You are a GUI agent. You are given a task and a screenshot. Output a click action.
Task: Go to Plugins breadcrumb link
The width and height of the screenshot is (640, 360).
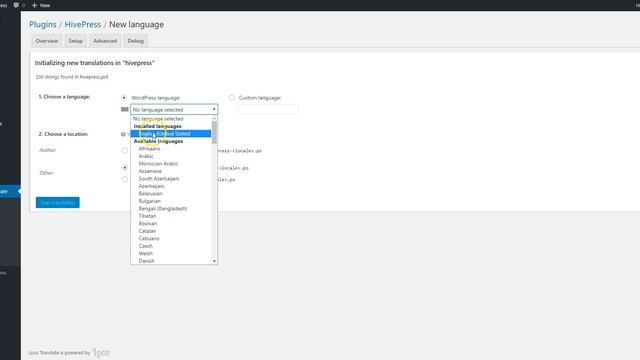pyautogui.click(x=42, y=24)
